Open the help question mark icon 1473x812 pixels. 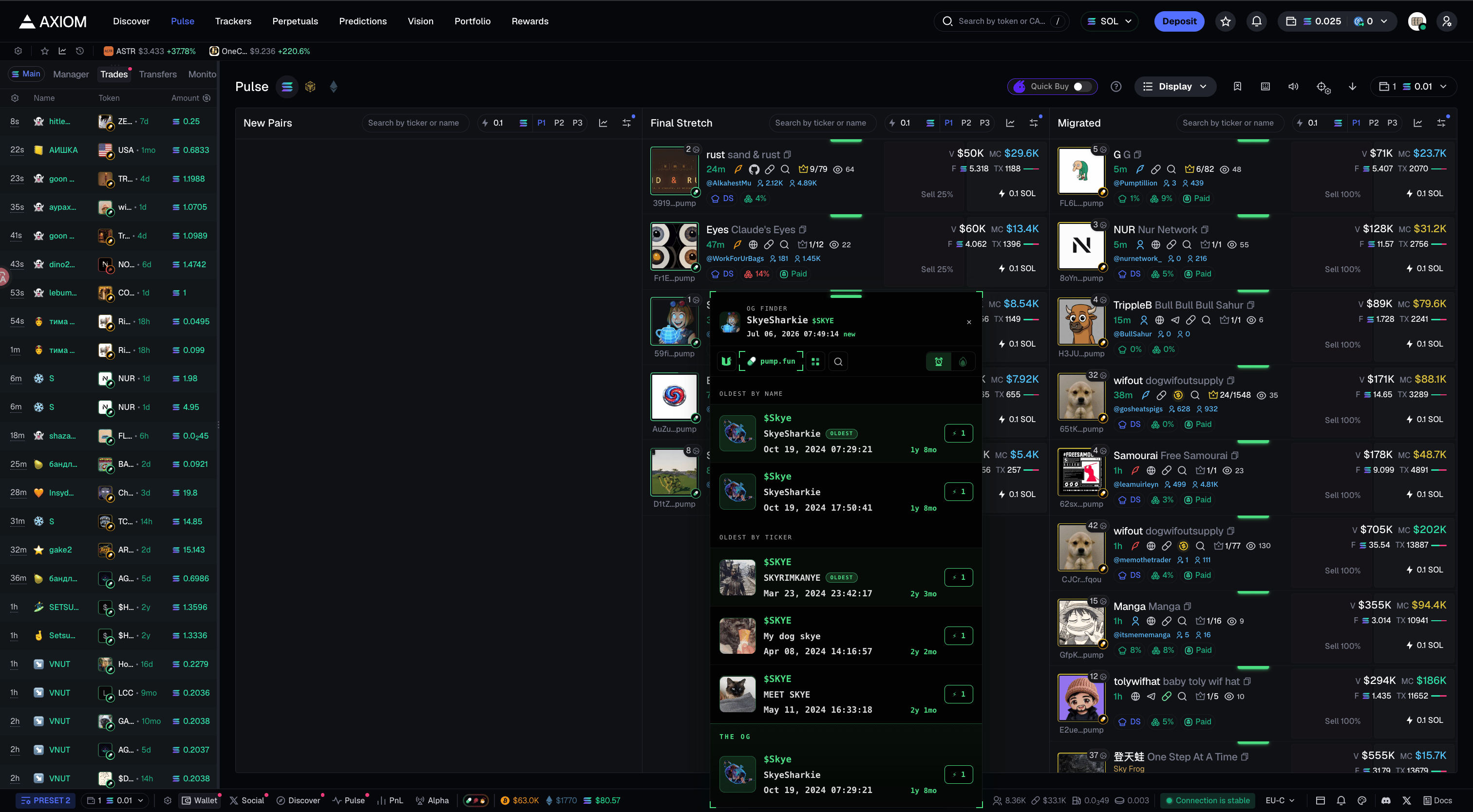1115,87
